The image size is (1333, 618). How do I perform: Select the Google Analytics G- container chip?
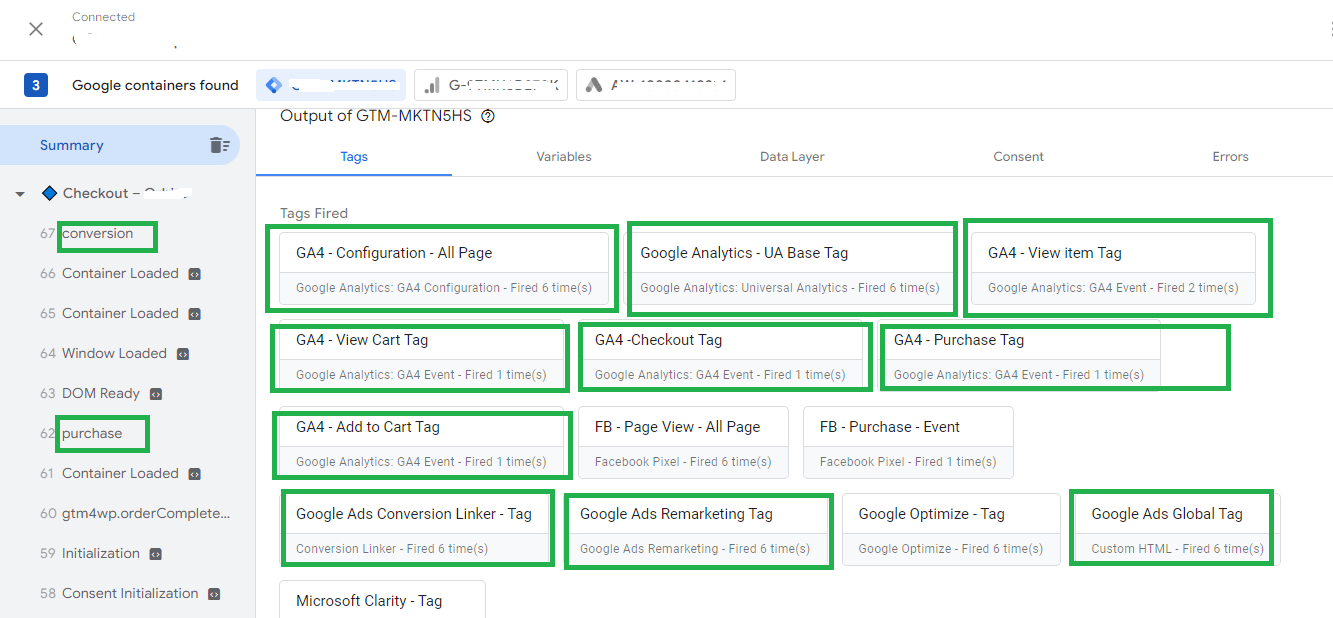coord(491,85)
